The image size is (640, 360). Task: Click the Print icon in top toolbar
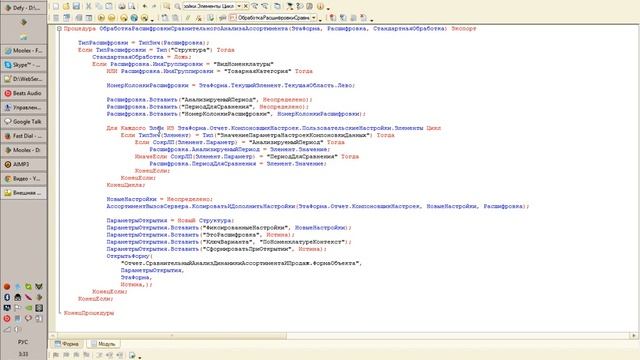point(122,6)
